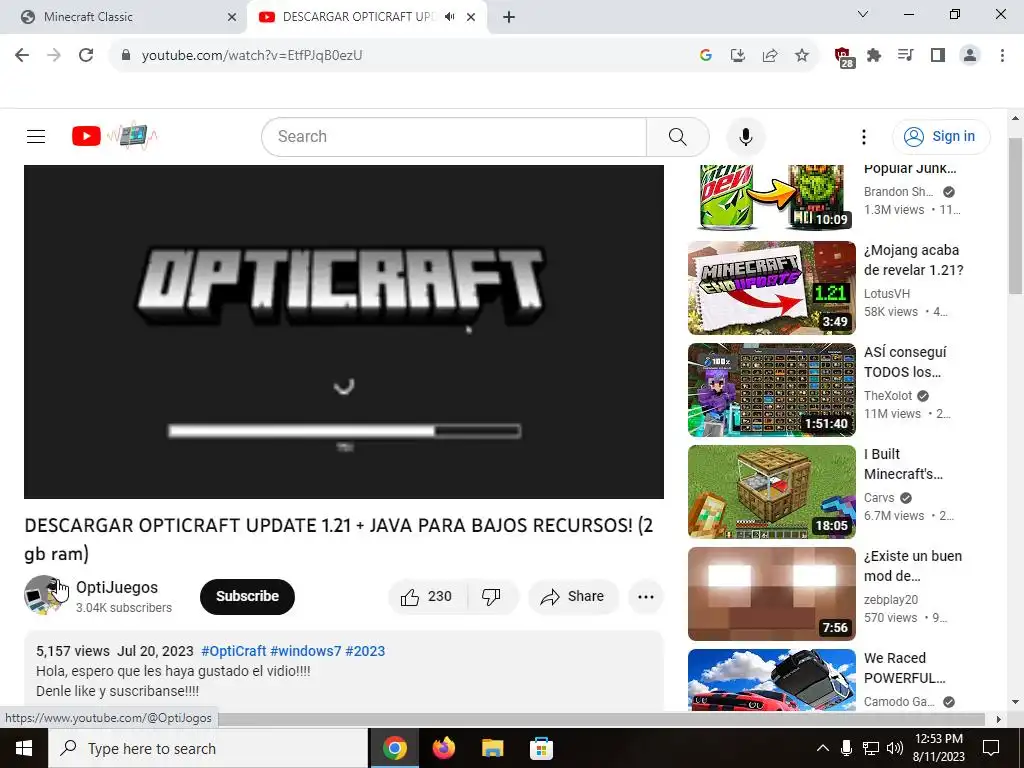Switch to the Minecraft Classic tab

124,17
